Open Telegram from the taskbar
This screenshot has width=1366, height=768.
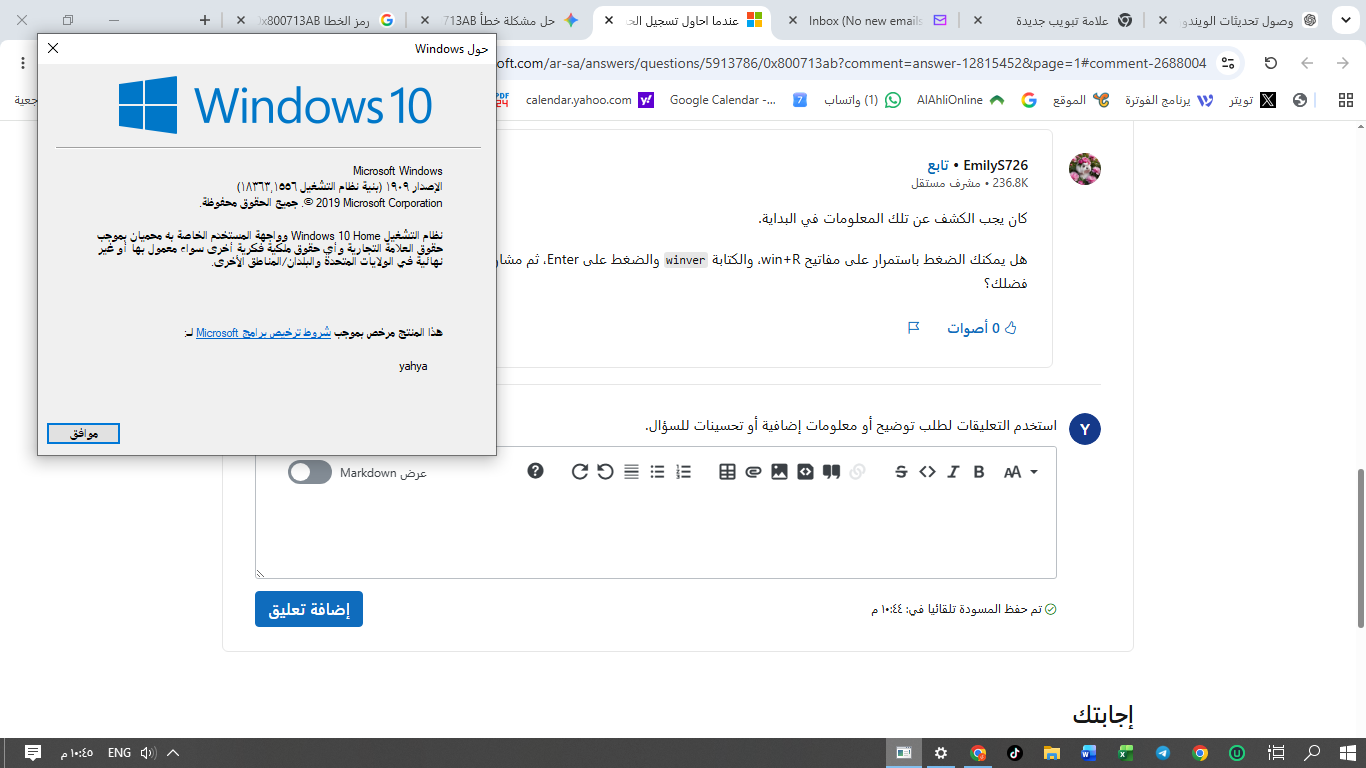point(1162,753)
